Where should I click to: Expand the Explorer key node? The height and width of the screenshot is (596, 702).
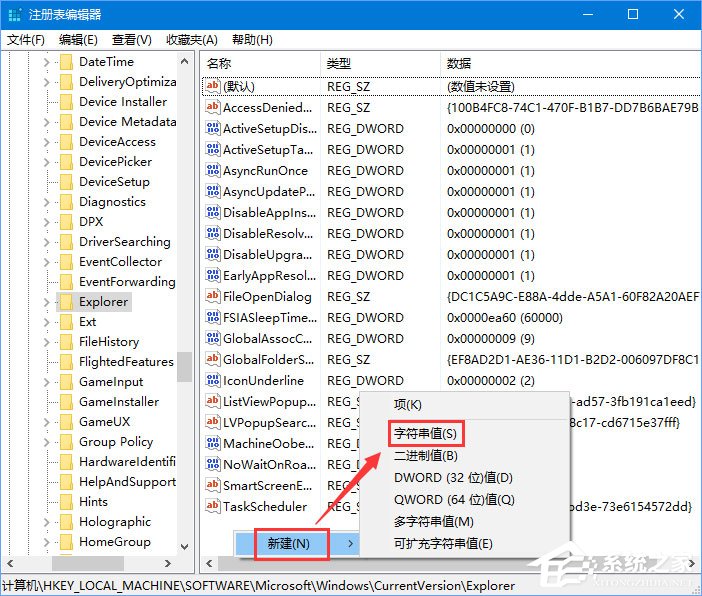[x=47, y=302]
